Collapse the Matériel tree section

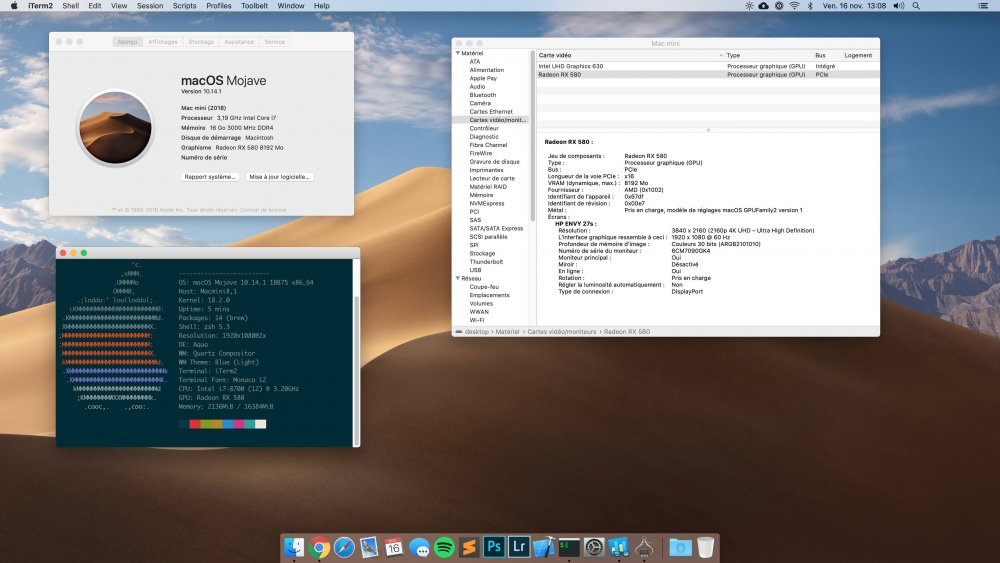pos(458,53)
